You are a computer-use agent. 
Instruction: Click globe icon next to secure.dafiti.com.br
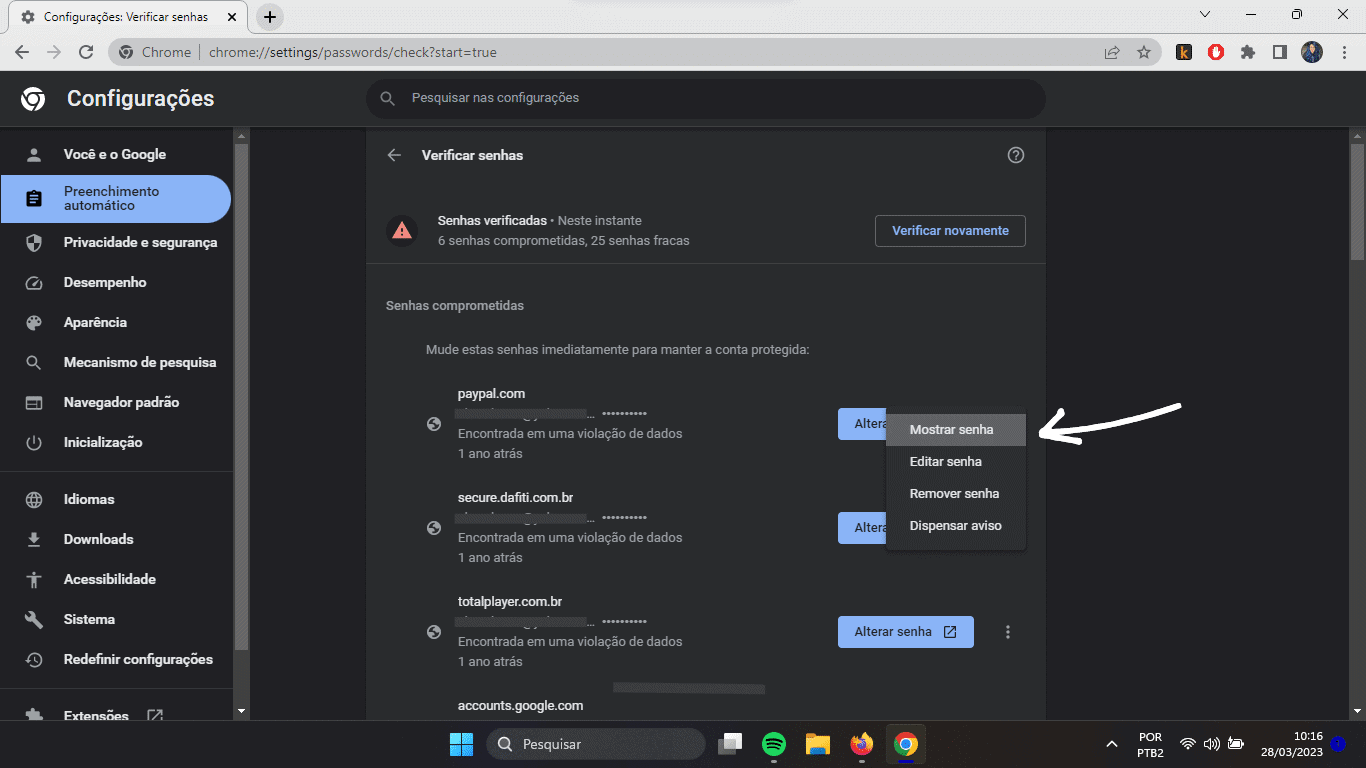434,528
